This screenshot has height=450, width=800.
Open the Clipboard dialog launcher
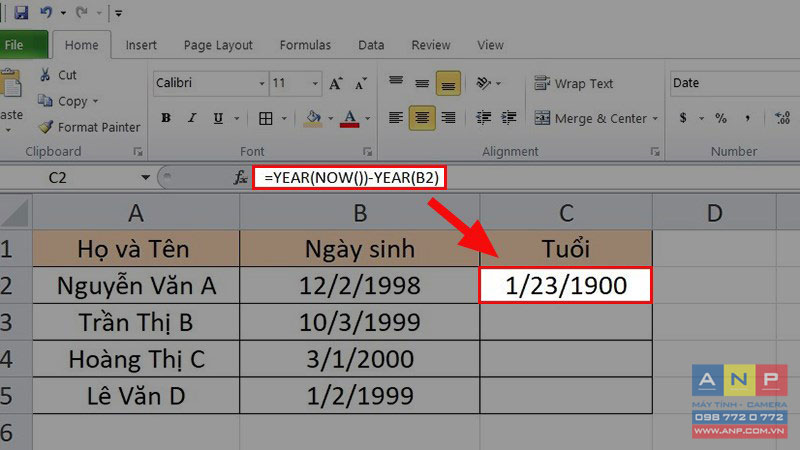tap(138, 152)
